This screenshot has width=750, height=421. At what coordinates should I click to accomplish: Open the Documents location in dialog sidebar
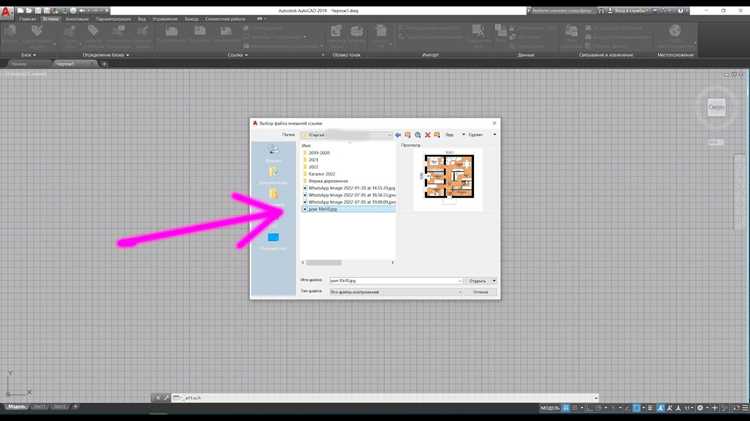273,175
